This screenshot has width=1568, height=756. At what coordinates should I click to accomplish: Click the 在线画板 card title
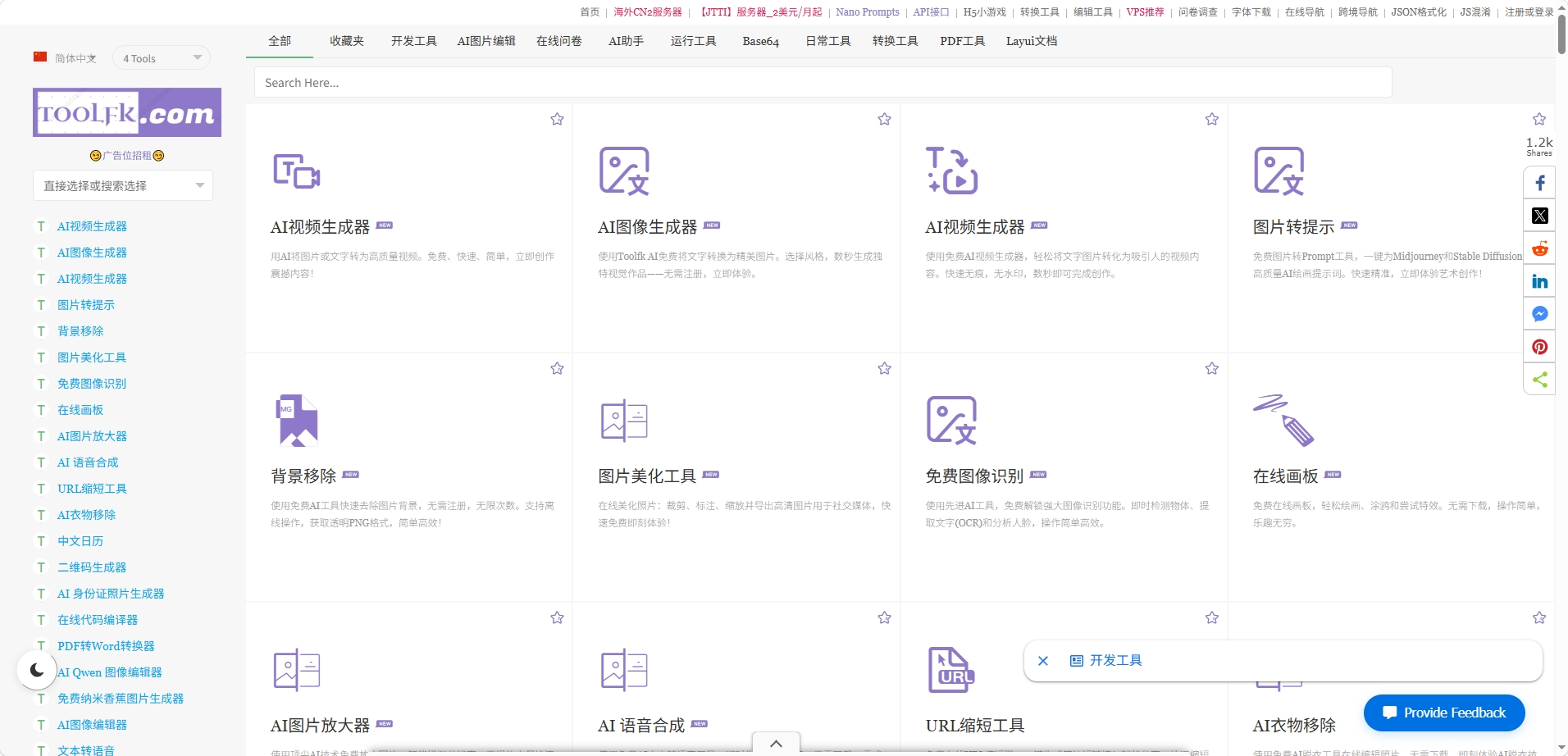[x=1285, y=476]
